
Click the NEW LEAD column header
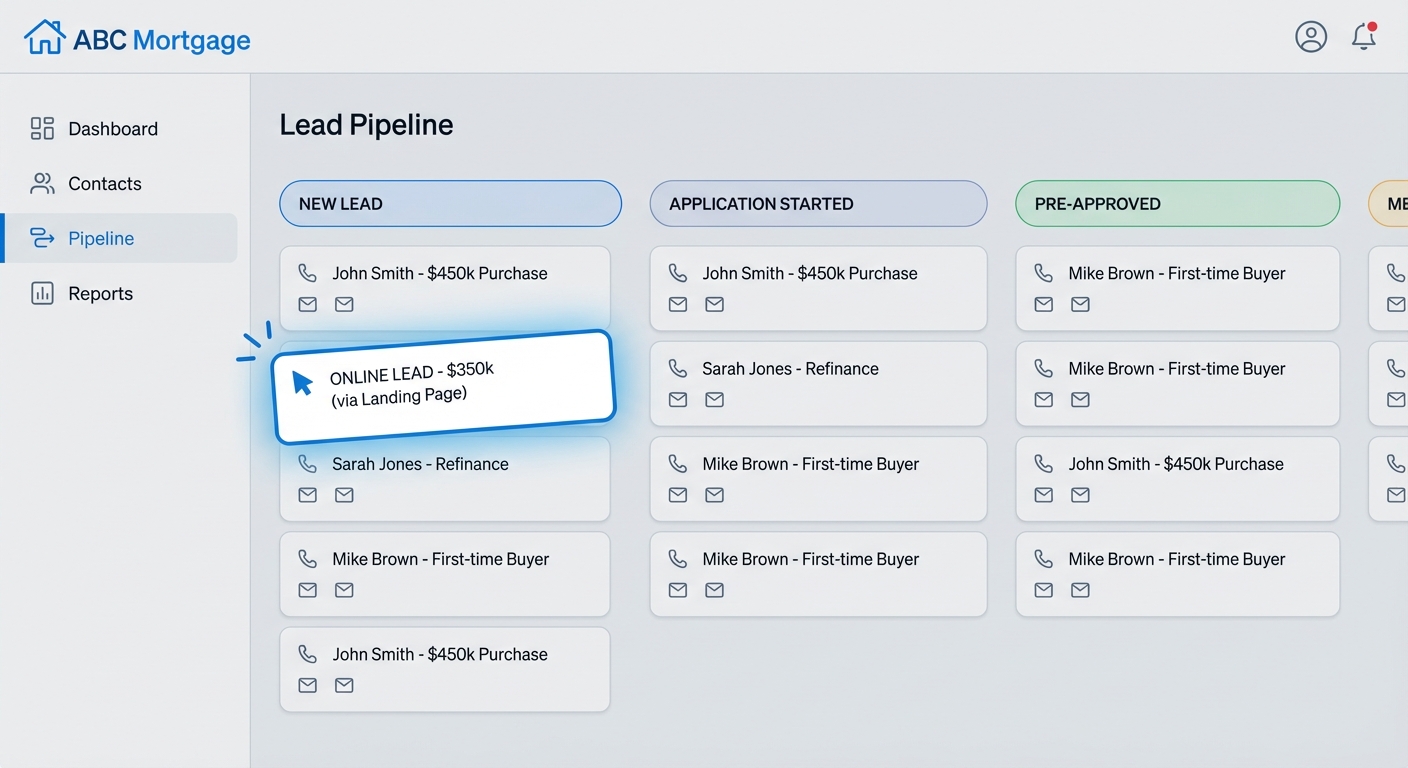449,203
